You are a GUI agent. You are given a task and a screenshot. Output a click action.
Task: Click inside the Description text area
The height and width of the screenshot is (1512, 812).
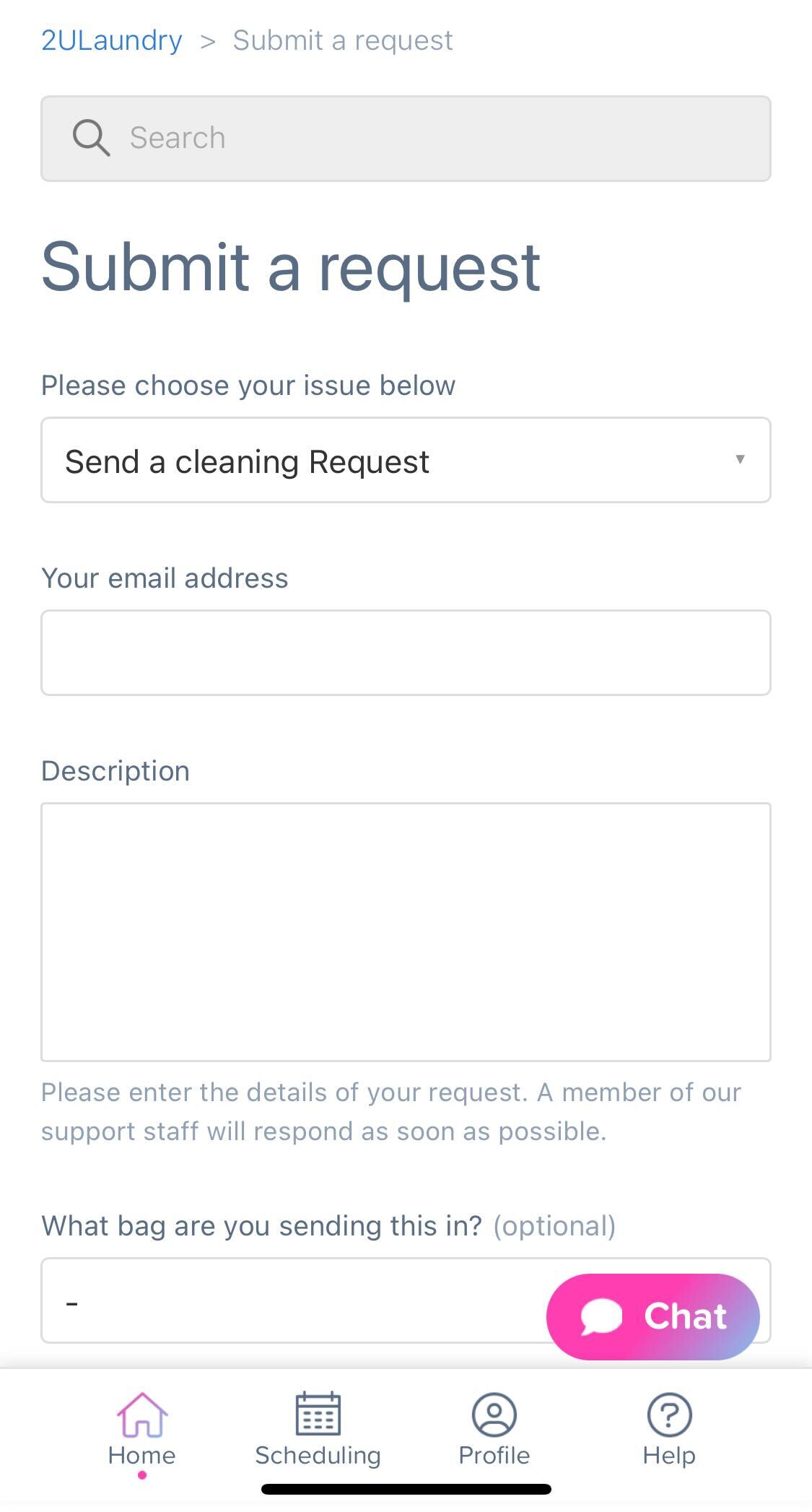pyautogui.click(x=406, y=932)
